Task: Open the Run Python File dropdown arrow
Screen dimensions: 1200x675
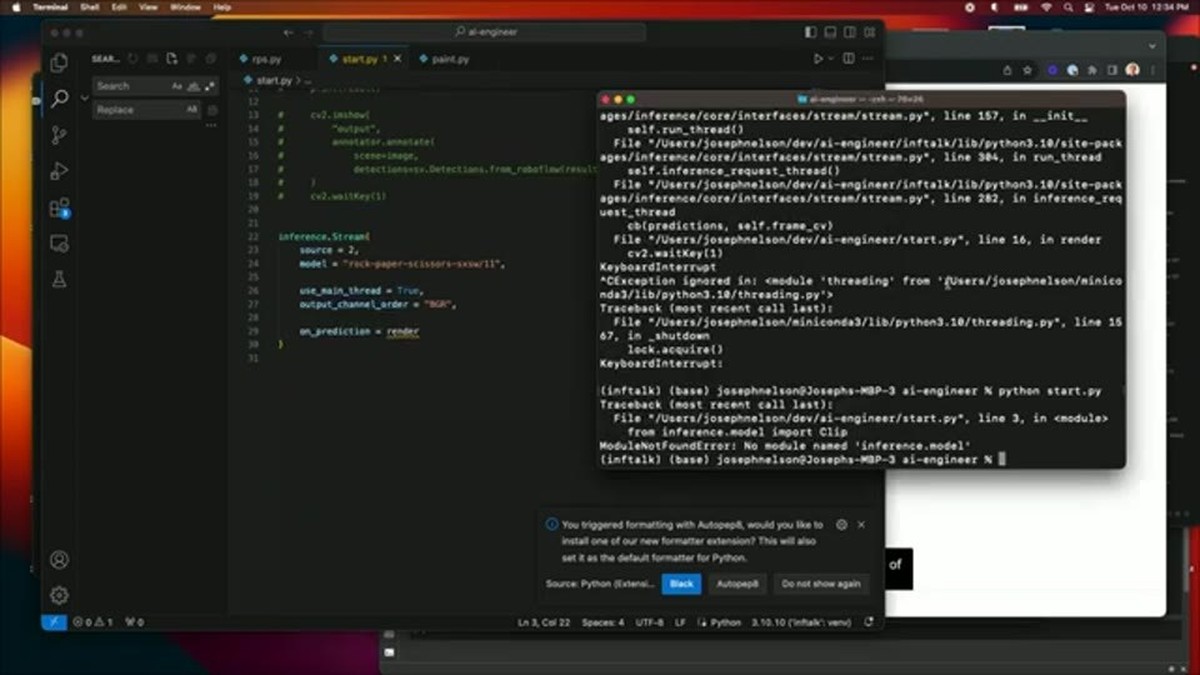Action: pos(831,59)
